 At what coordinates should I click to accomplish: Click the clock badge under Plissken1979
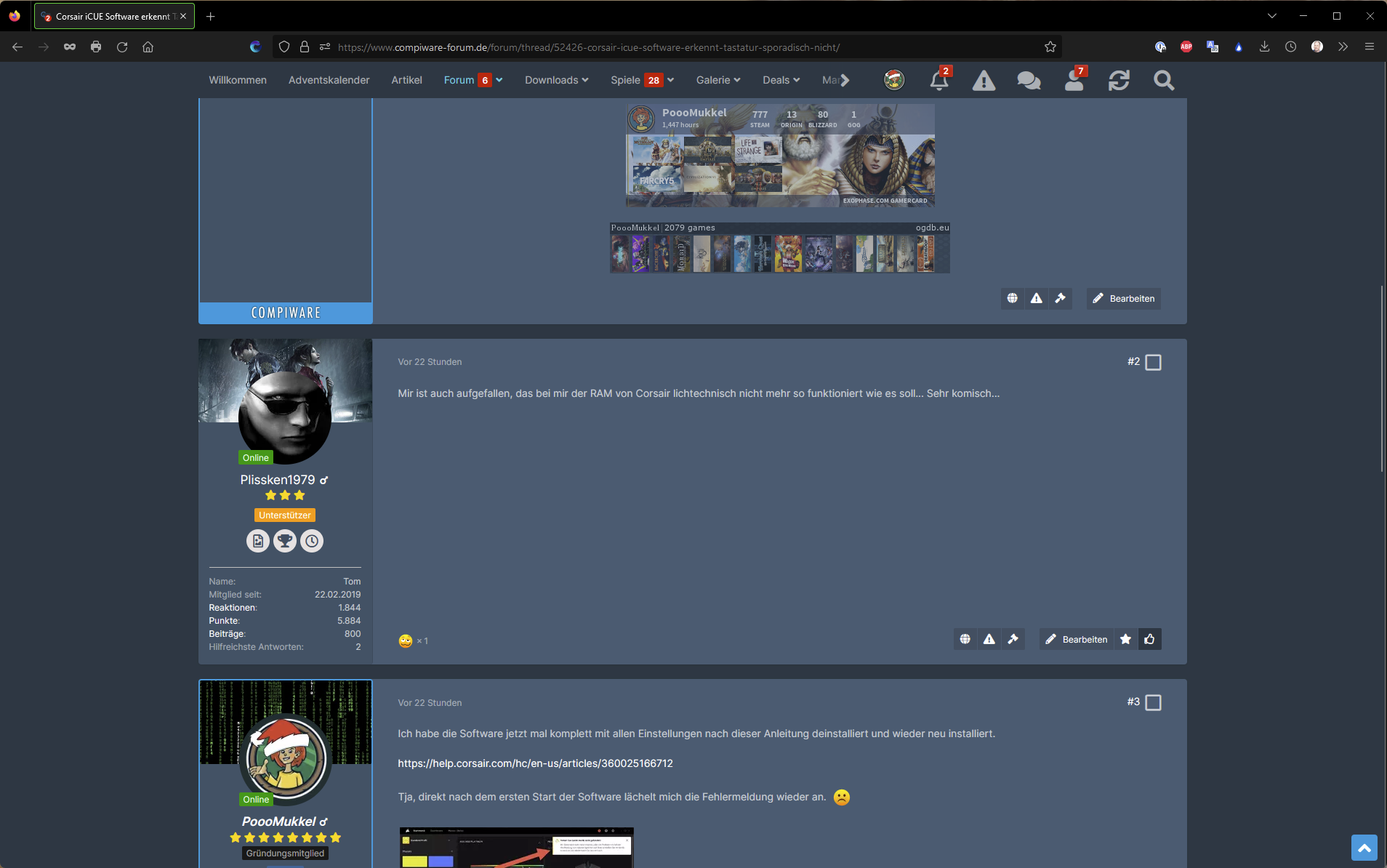(312, 541)
